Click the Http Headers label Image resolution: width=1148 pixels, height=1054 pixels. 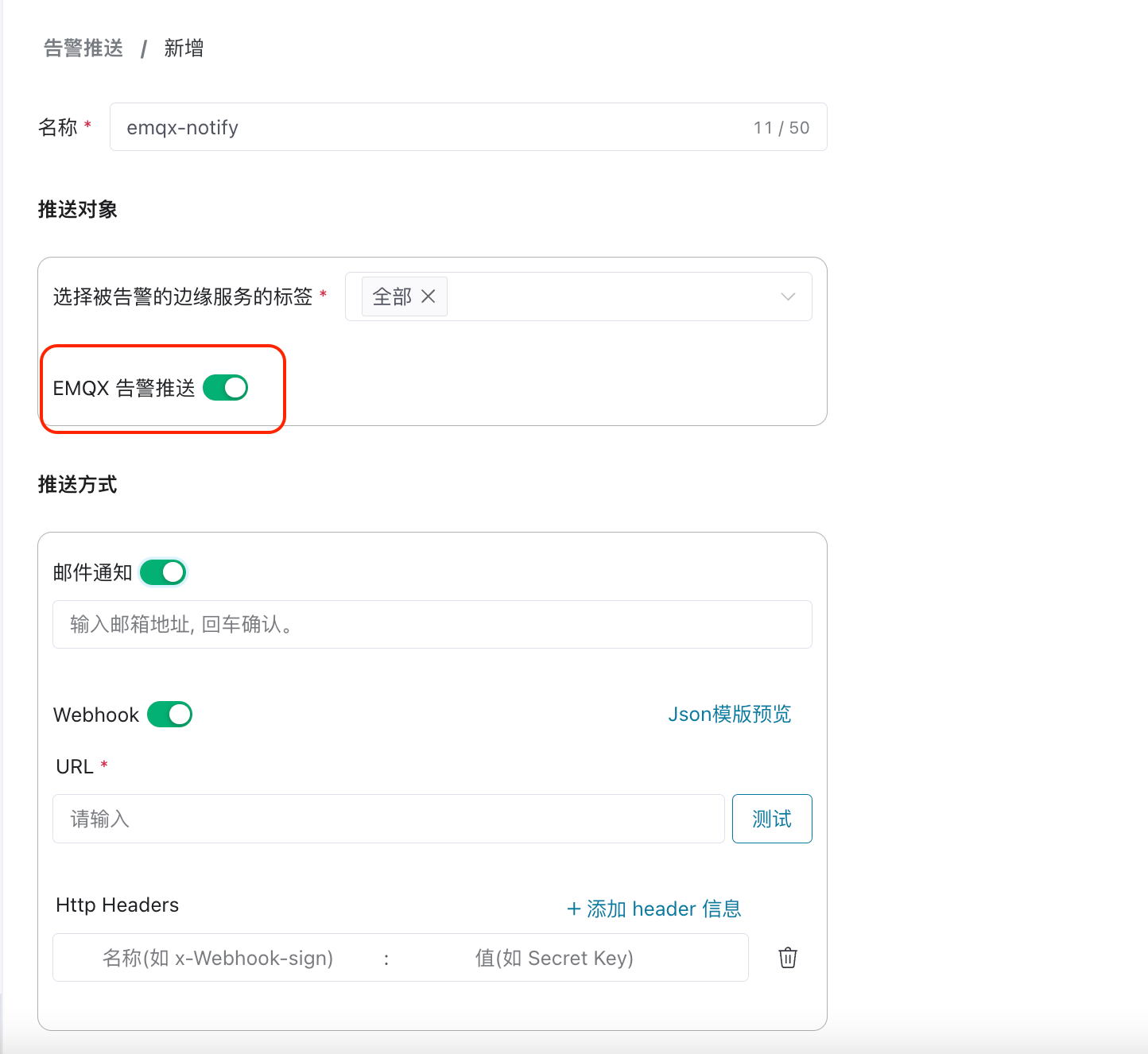118,905
